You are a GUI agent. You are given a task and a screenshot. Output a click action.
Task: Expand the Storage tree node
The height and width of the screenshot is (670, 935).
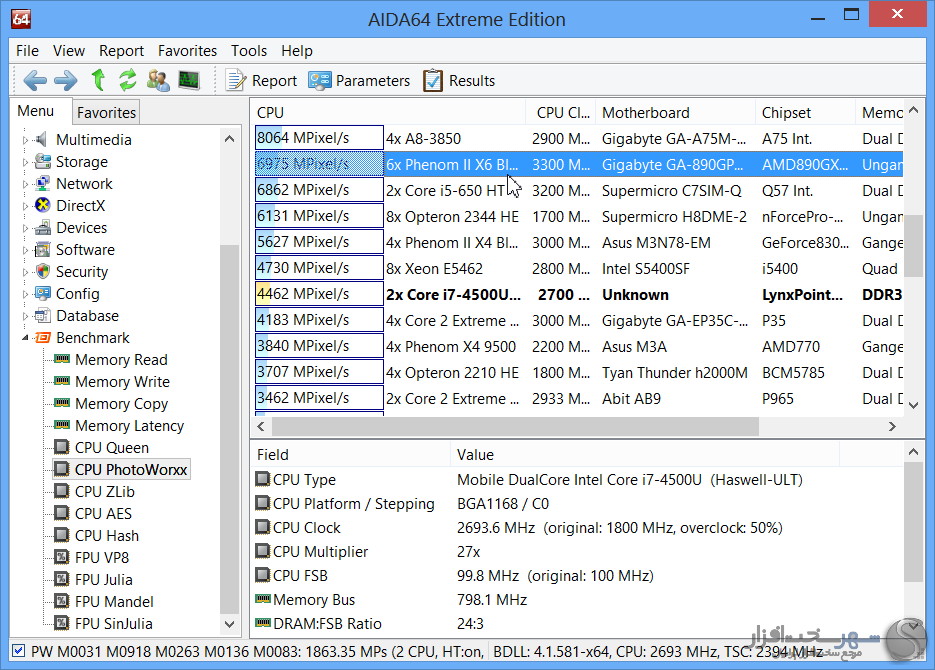point(26,162)
